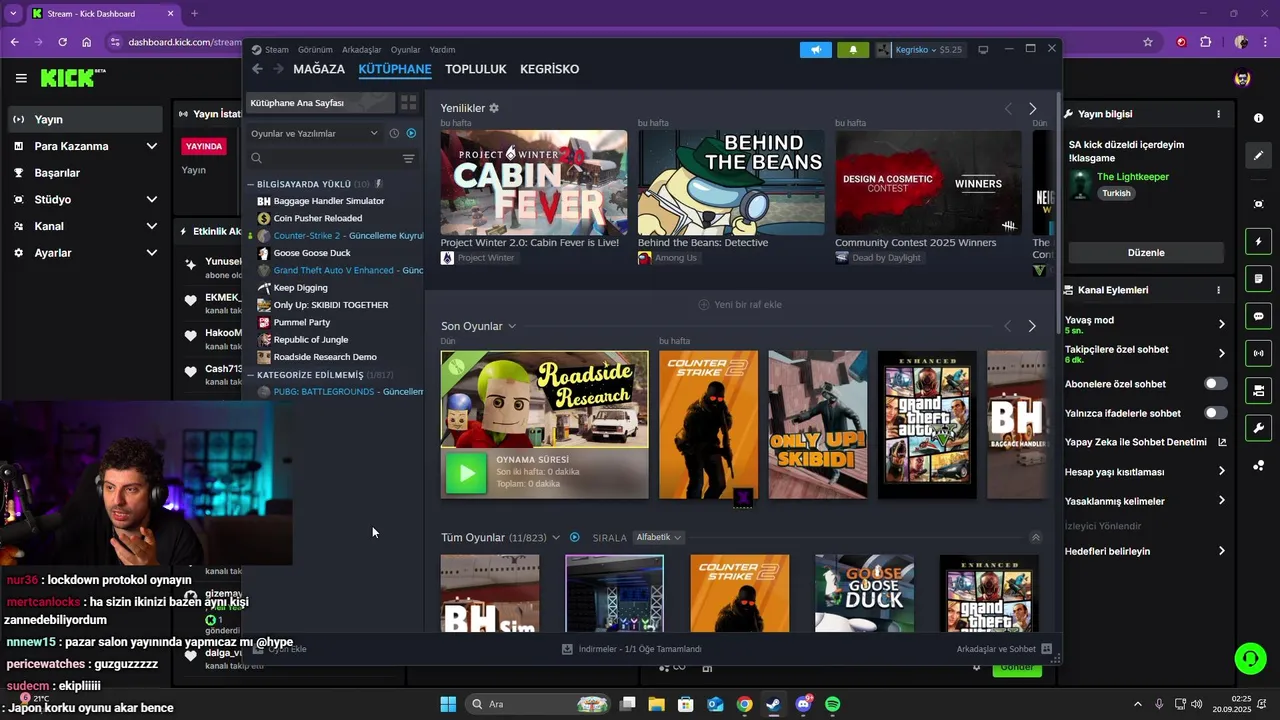Open Kick broadcast signal sidebar icon

pyautogui.click(x=1258, y=353)
